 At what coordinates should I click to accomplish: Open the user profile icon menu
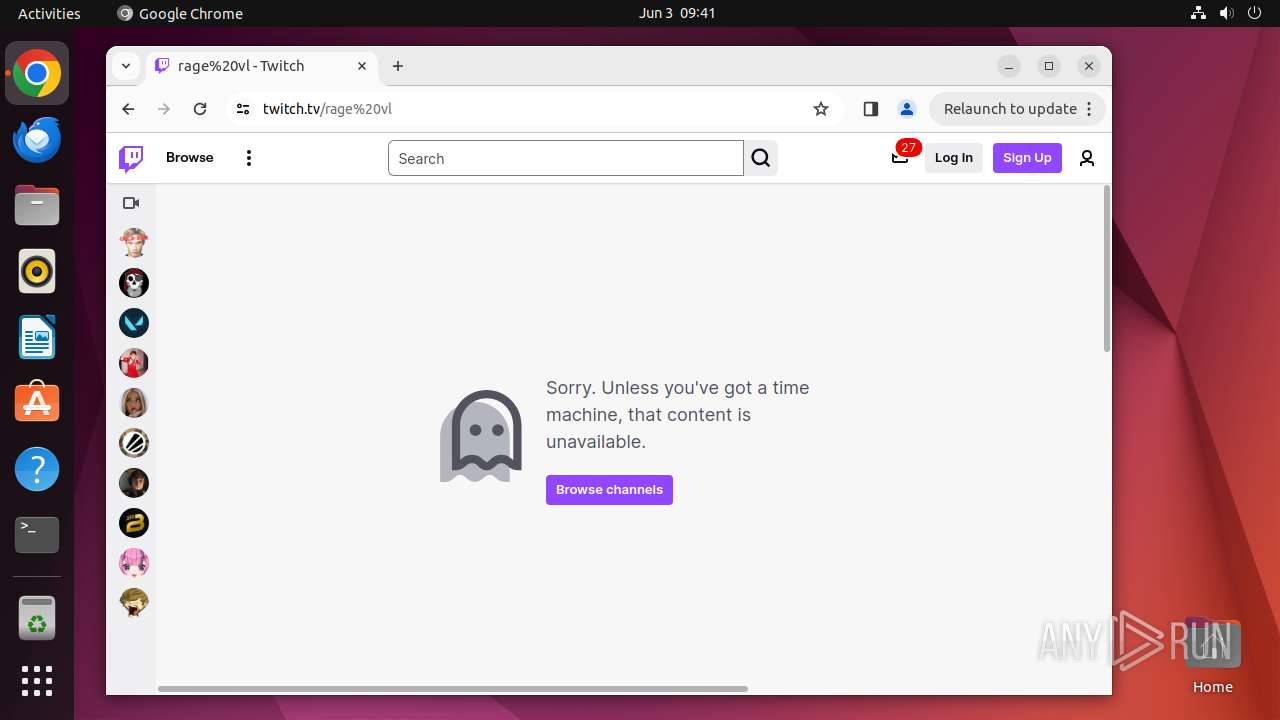1087,158
